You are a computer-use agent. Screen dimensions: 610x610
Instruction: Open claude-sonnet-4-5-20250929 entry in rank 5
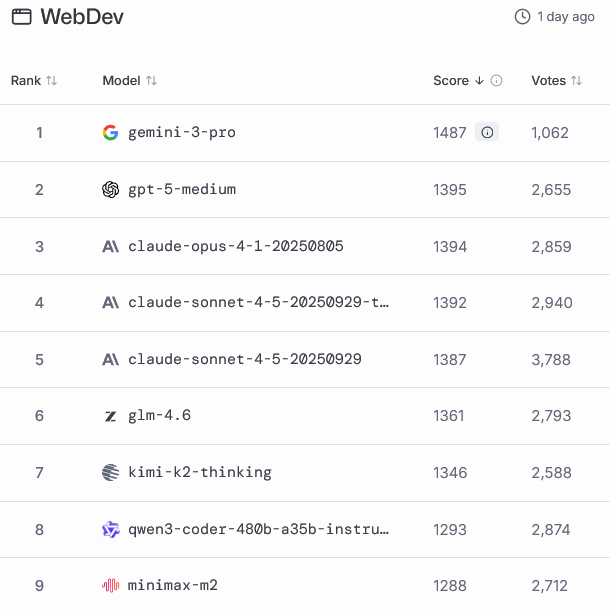[245, 359]
